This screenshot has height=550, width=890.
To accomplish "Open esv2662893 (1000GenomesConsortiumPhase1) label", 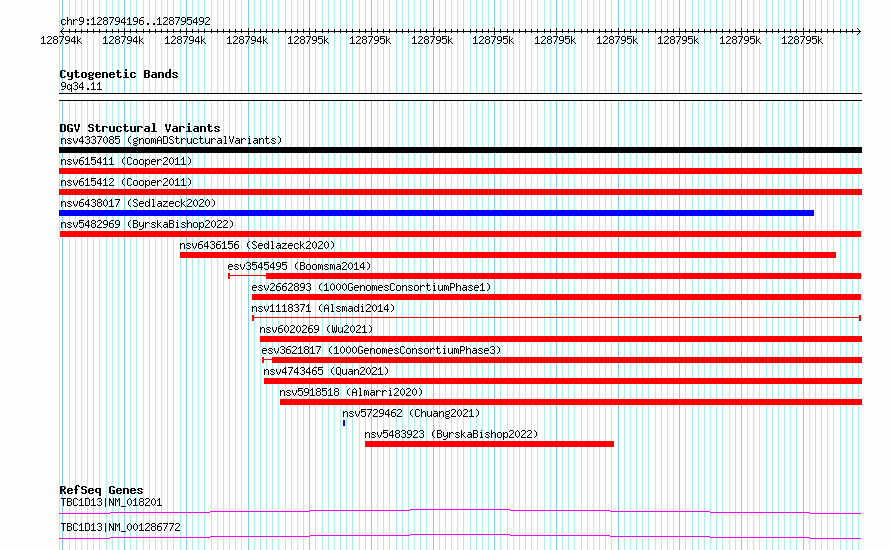I will pos(371,287).
